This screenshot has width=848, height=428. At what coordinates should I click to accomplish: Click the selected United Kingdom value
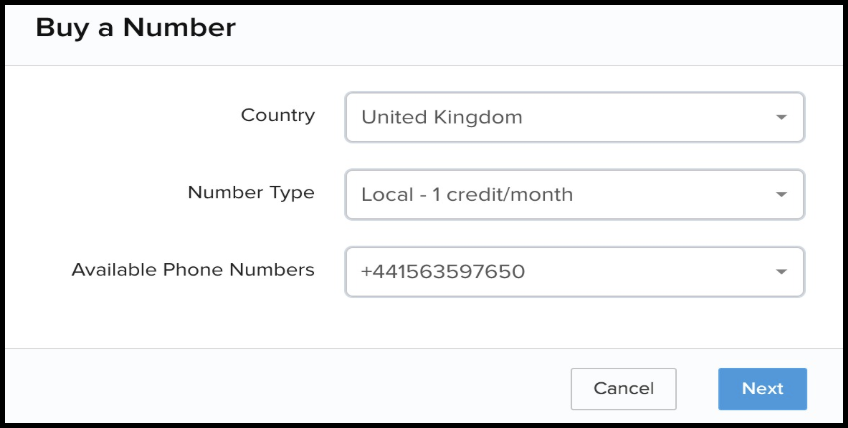coord(441,118)
